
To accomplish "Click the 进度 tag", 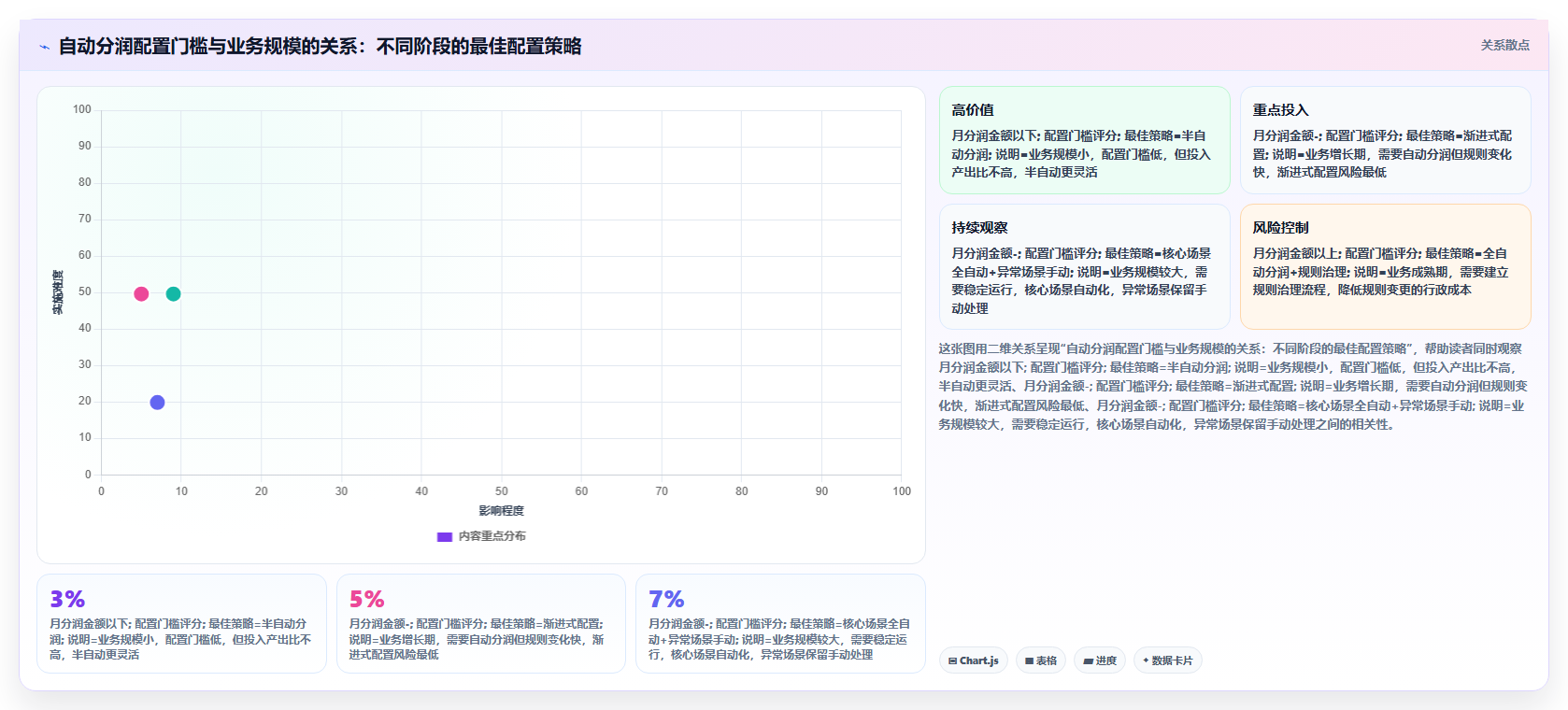I will coord(1100,660).
